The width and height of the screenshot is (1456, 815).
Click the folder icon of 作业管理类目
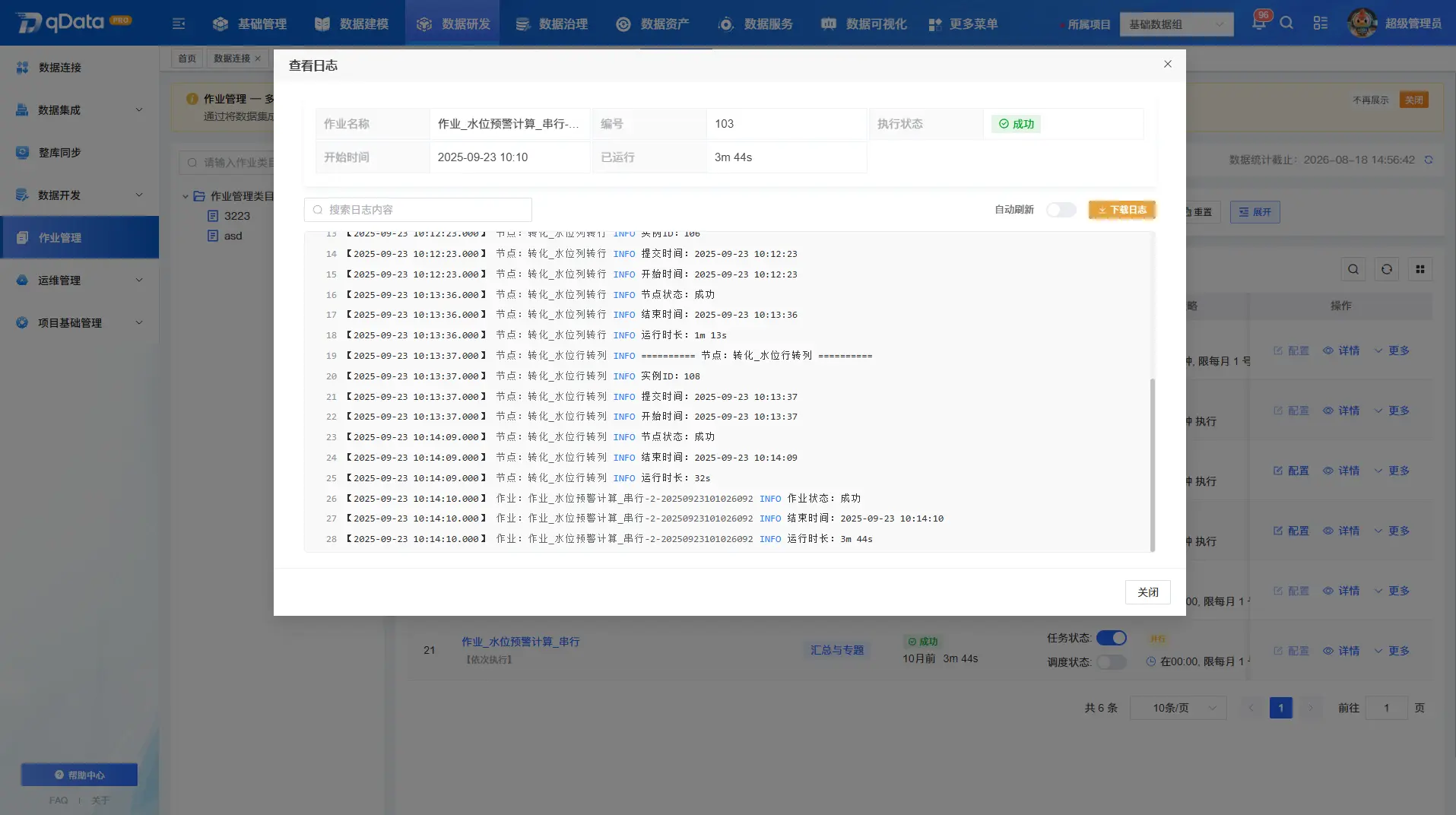pyautogui.click(x=199, y=196)
